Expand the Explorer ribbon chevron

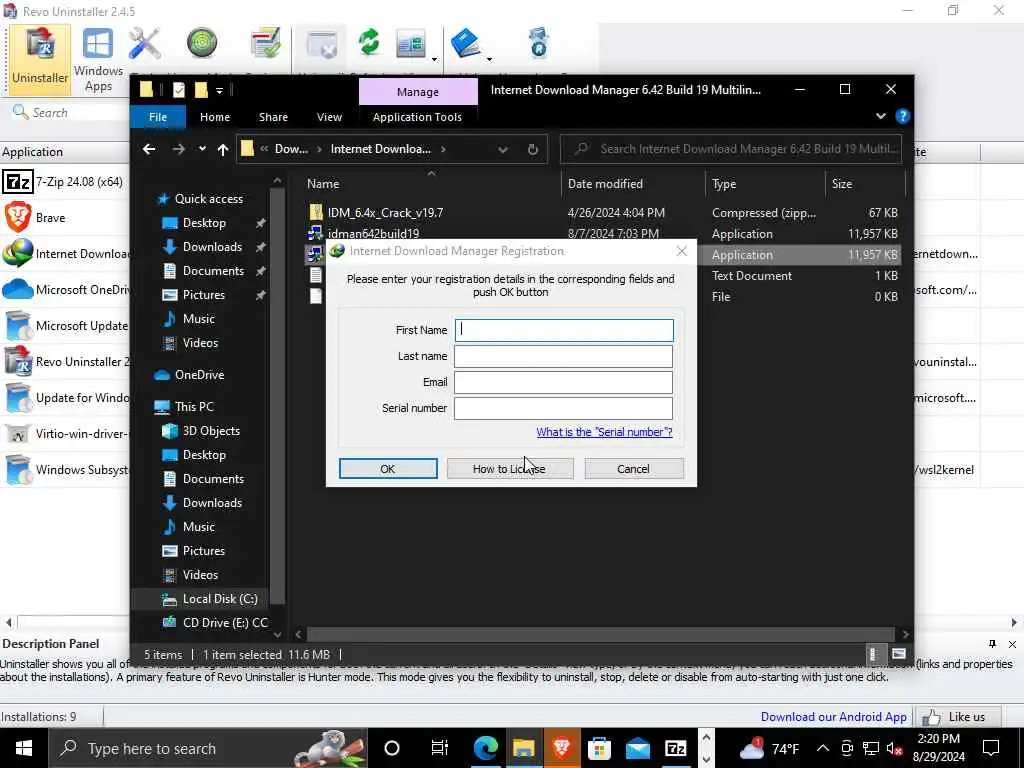click(880, 116)
